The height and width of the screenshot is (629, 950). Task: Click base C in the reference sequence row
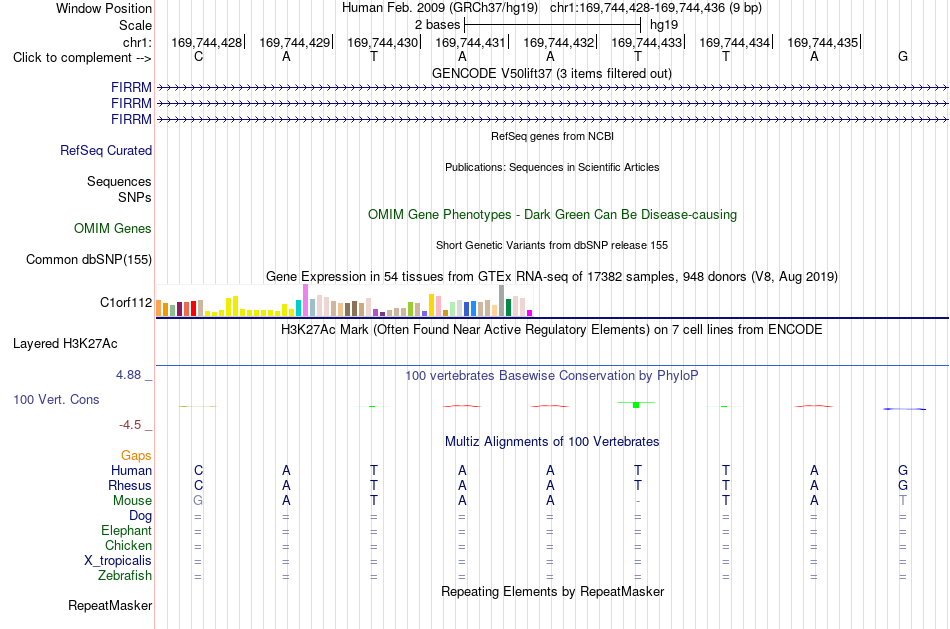(x=198, y=57)
